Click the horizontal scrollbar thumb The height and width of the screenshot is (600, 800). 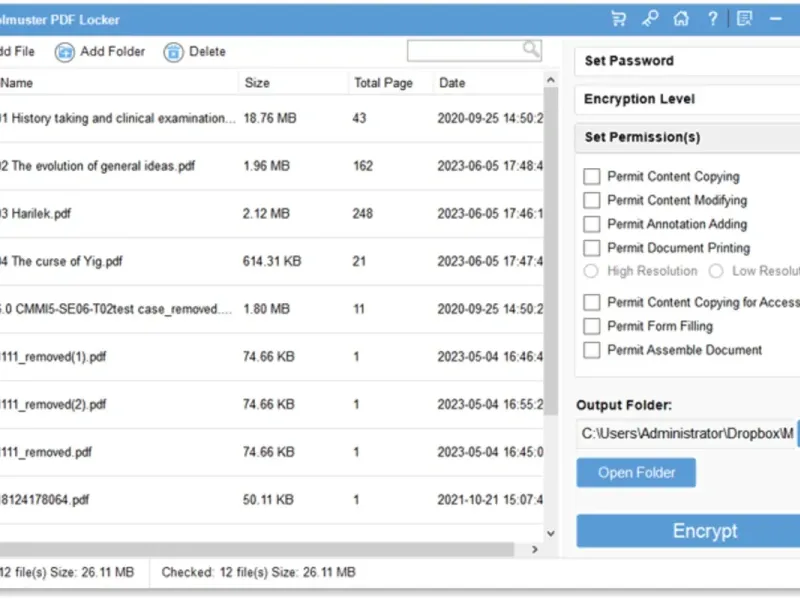(257, 549)
